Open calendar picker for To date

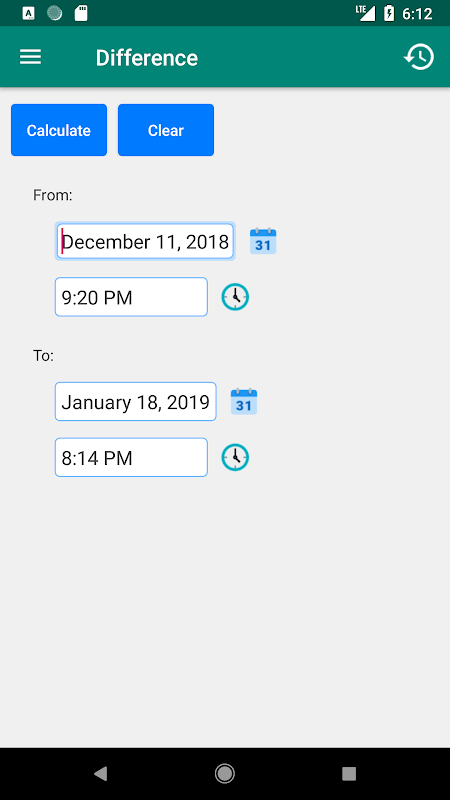[x=244, y=402]
